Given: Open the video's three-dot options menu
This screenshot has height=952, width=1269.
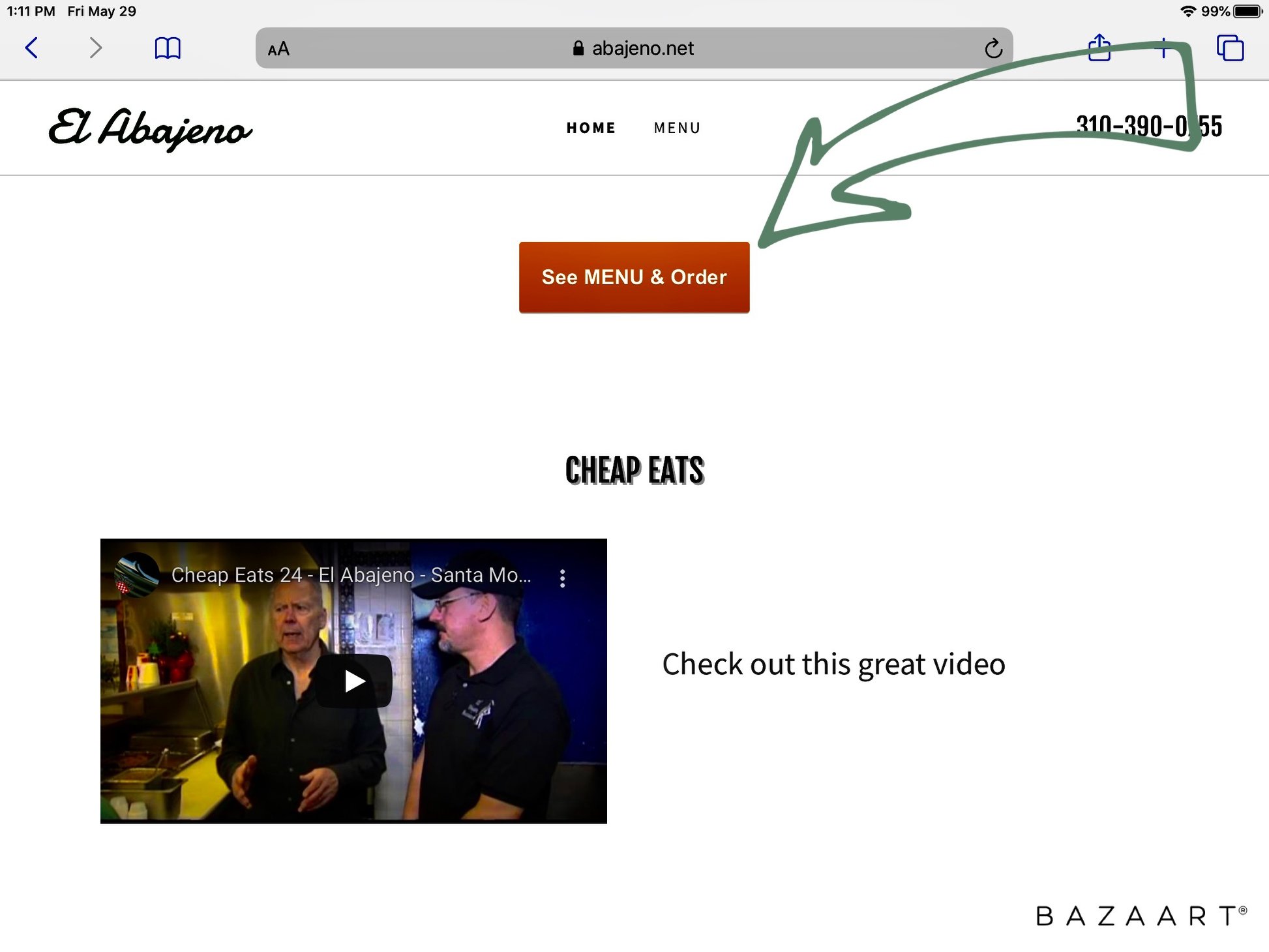Looking at the screenshot, I should pos(562,578).
